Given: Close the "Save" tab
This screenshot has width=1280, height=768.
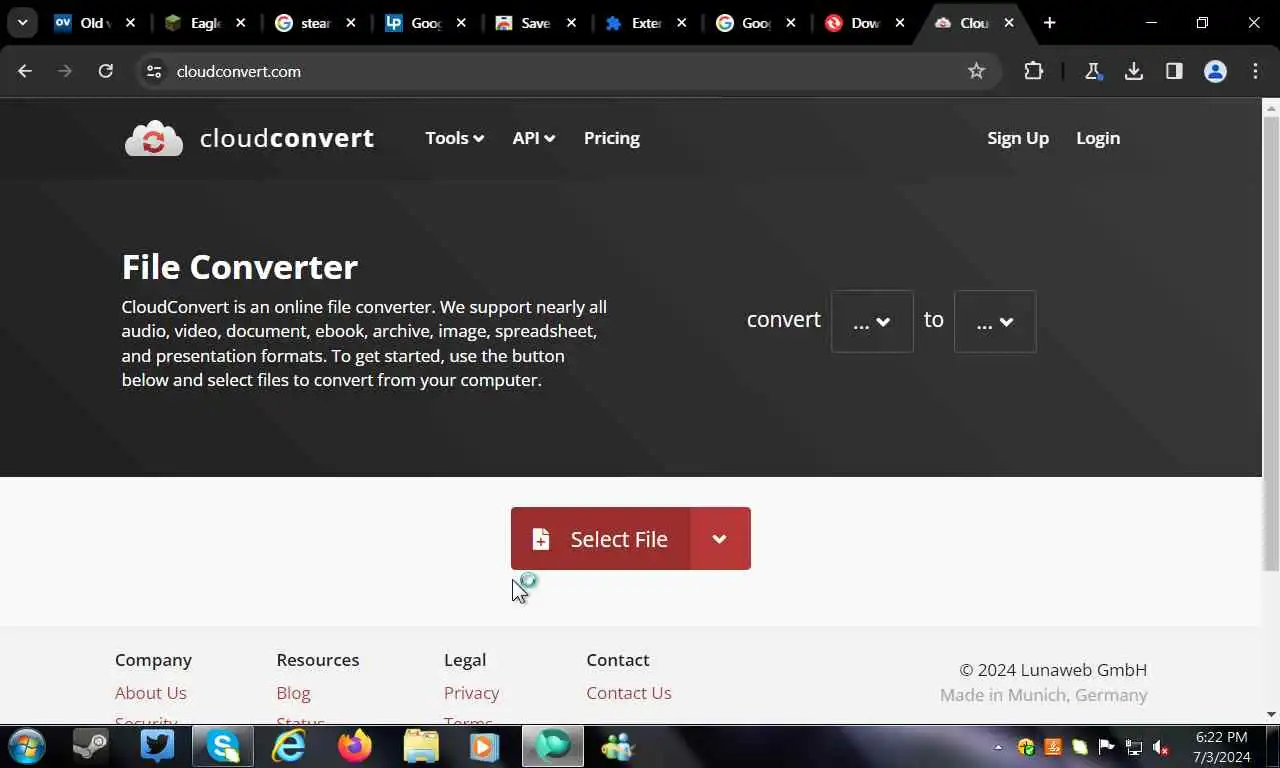Looking at the screenshot, I should (571, 23).
